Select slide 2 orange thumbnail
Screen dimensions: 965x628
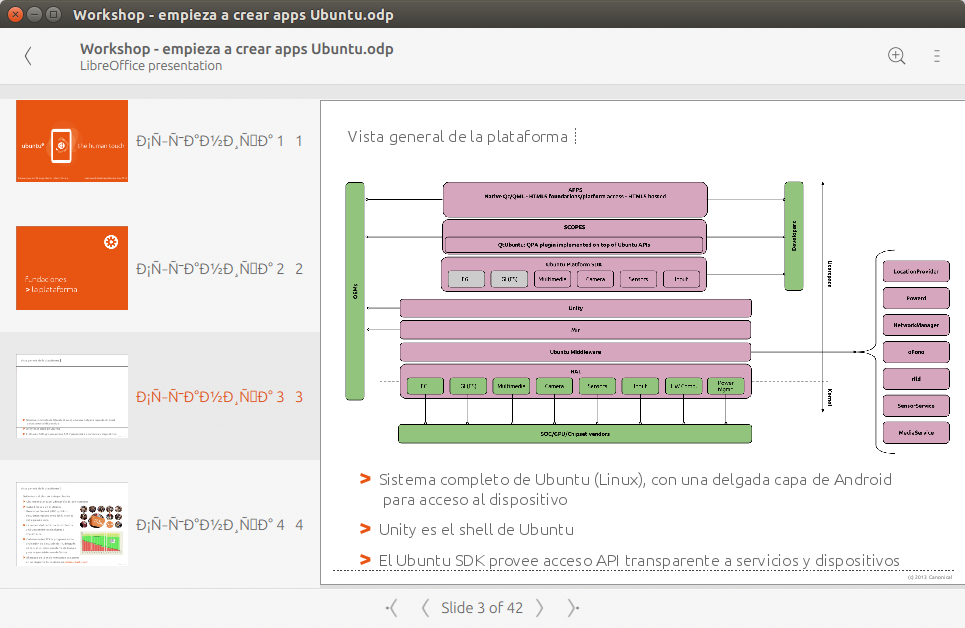pos(72,268)
